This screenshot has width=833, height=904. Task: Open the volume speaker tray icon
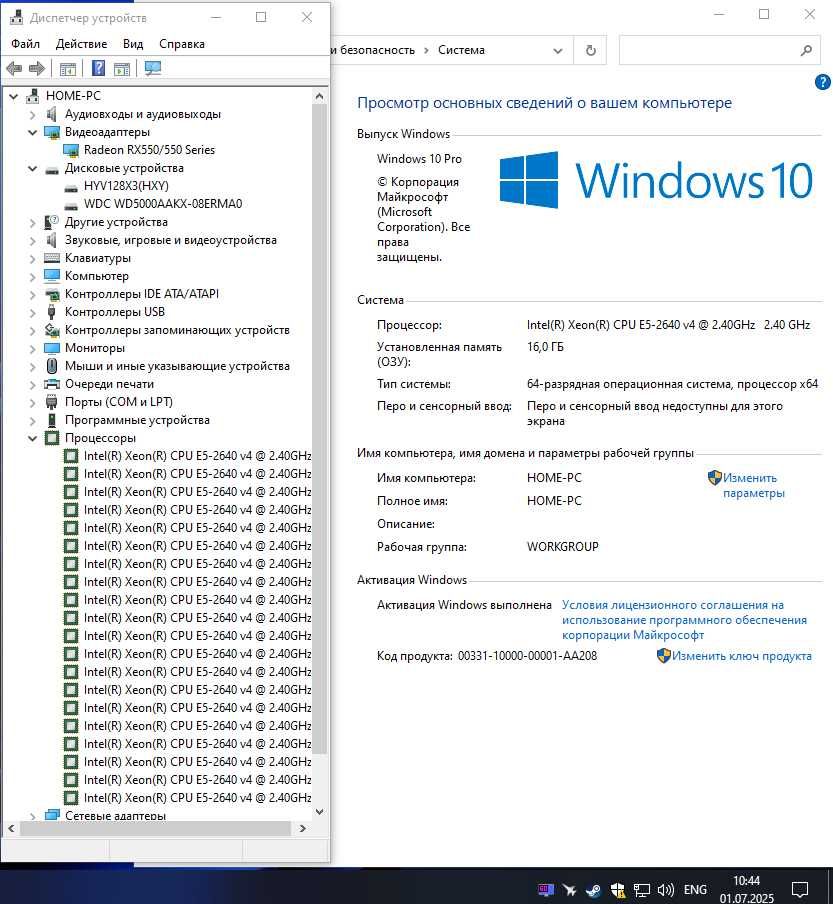[666, 890]
